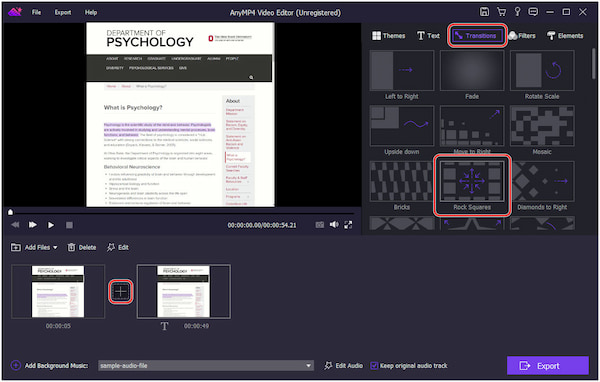Open the Help menu
The width and height of the screenshot is (600, 382).
(91, 12)
